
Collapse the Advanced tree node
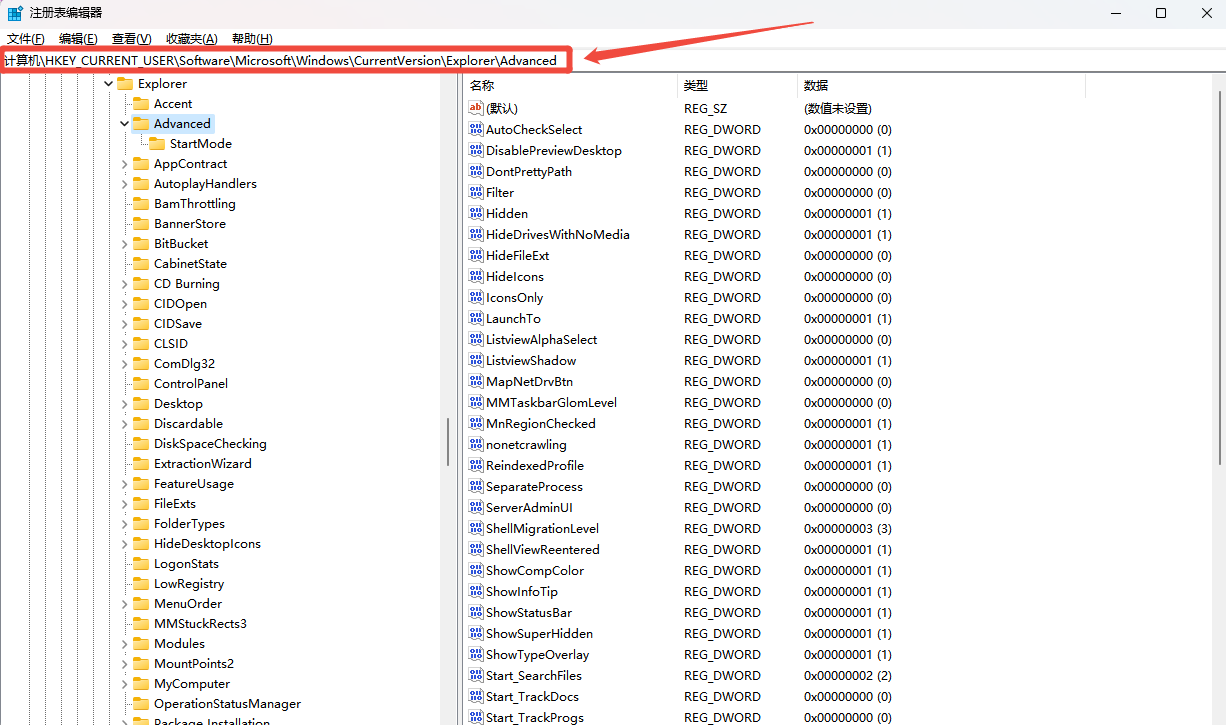tap(124, 124)
